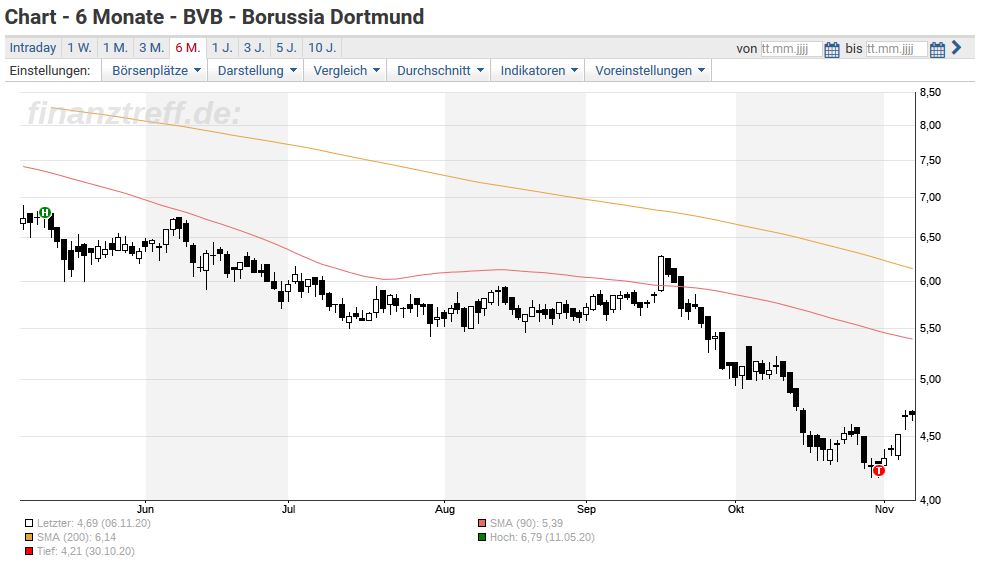Select the 6 M. time range tab
Screen dimensions: 982x561
188,48
